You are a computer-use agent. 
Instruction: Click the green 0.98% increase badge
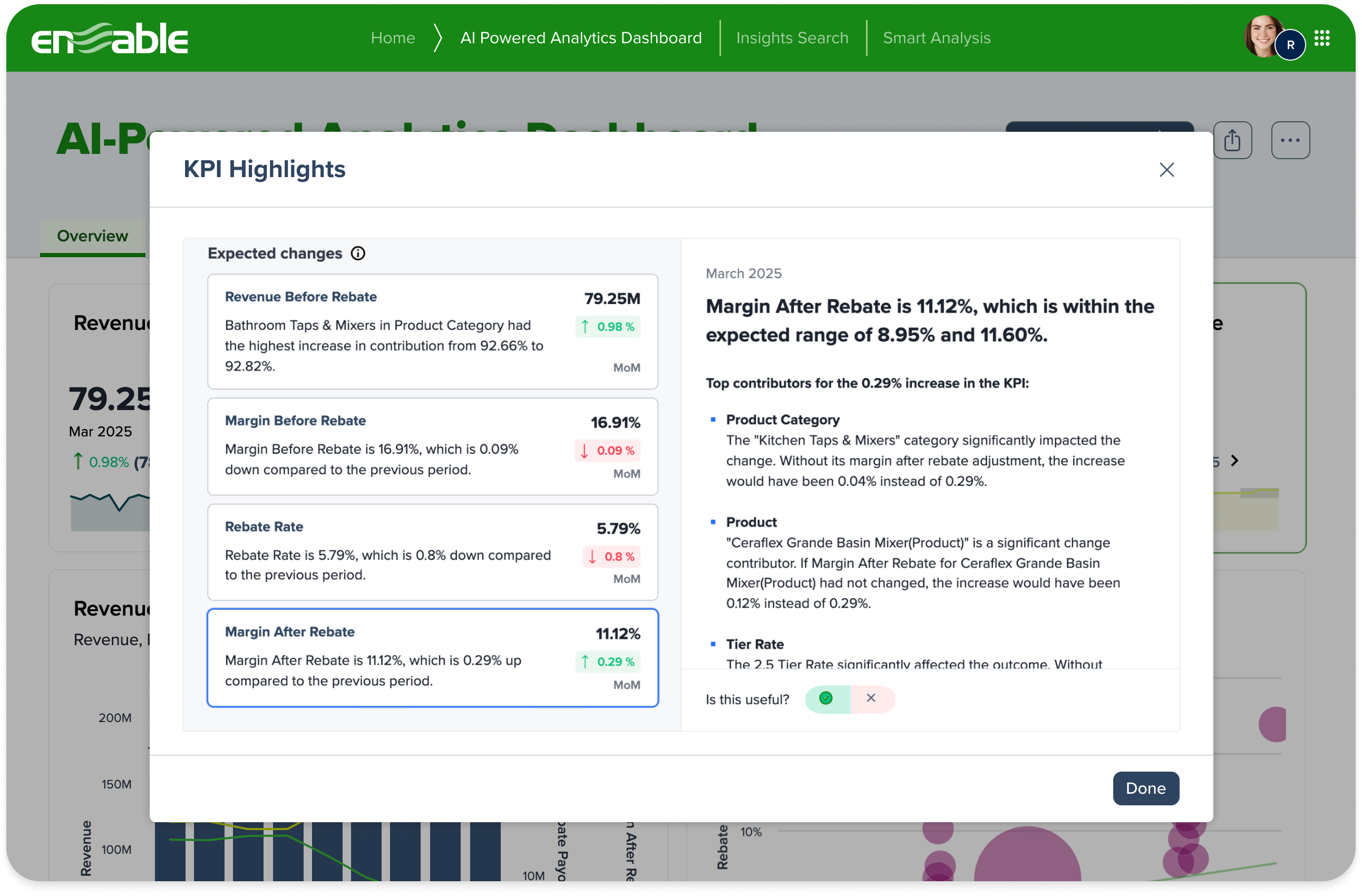pos(608,327)
